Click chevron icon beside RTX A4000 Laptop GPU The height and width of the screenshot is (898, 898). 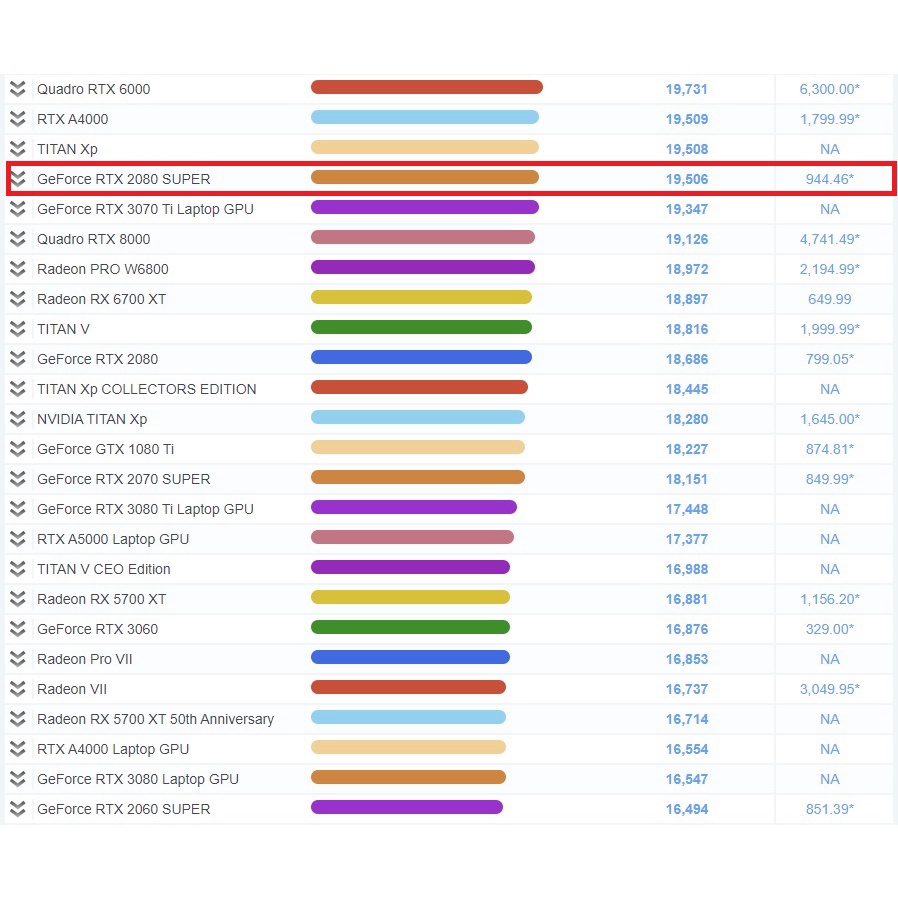[x=18, y=749]
